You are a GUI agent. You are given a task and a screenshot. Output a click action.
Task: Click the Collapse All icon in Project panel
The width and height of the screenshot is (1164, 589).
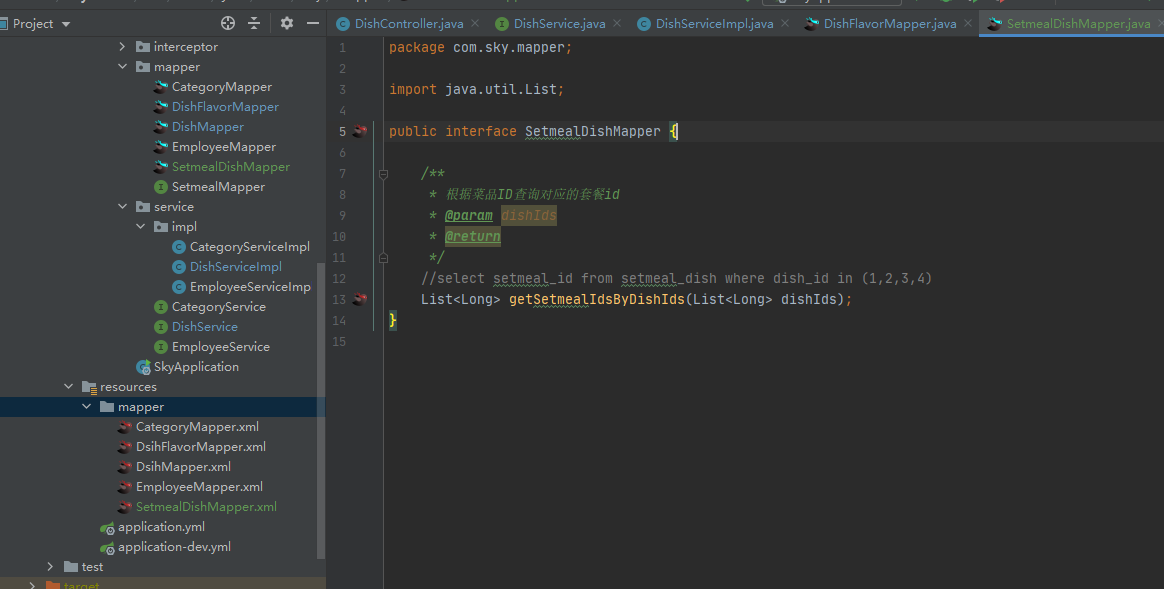(x=254, y=23)
